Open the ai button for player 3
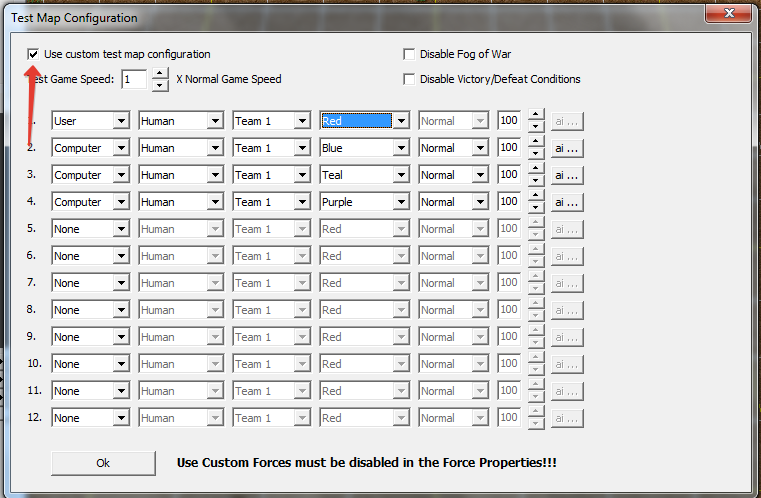The image size is (761, 498). pos(566,175)
